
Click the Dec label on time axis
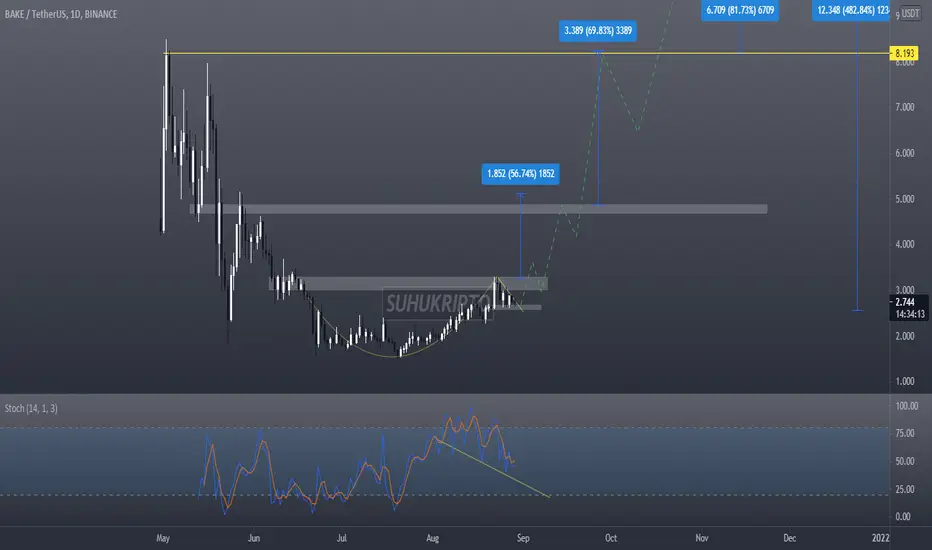point(789,538)
